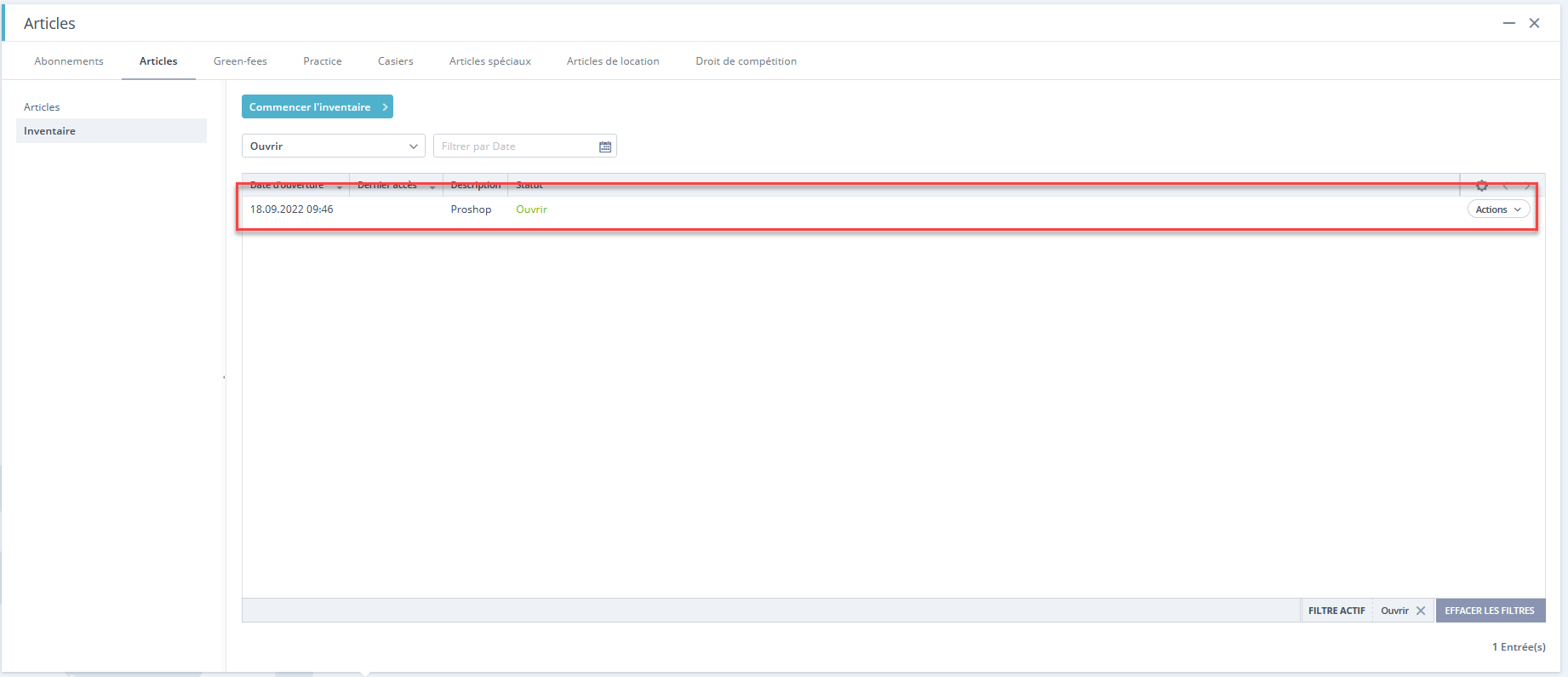The width and height of the screenshot is (1568, 677).
Task: Expand the Actions dropdown for Proshop
Action: pos(1498,209)
